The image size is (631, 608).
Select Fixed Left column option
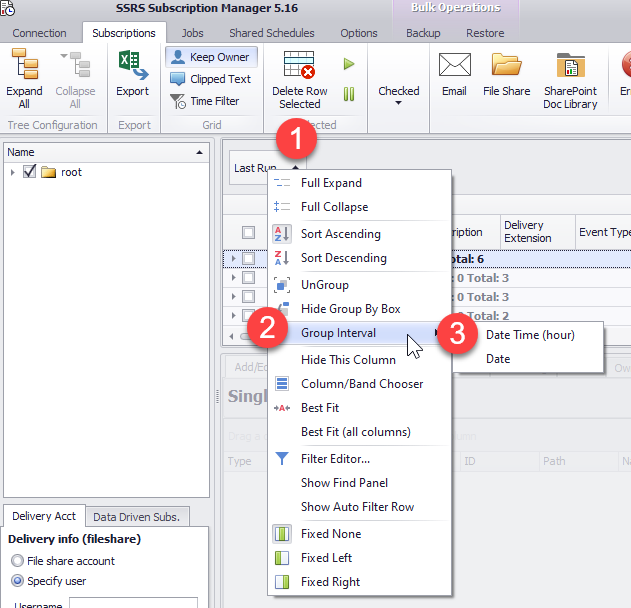click(x=360, y=558)
